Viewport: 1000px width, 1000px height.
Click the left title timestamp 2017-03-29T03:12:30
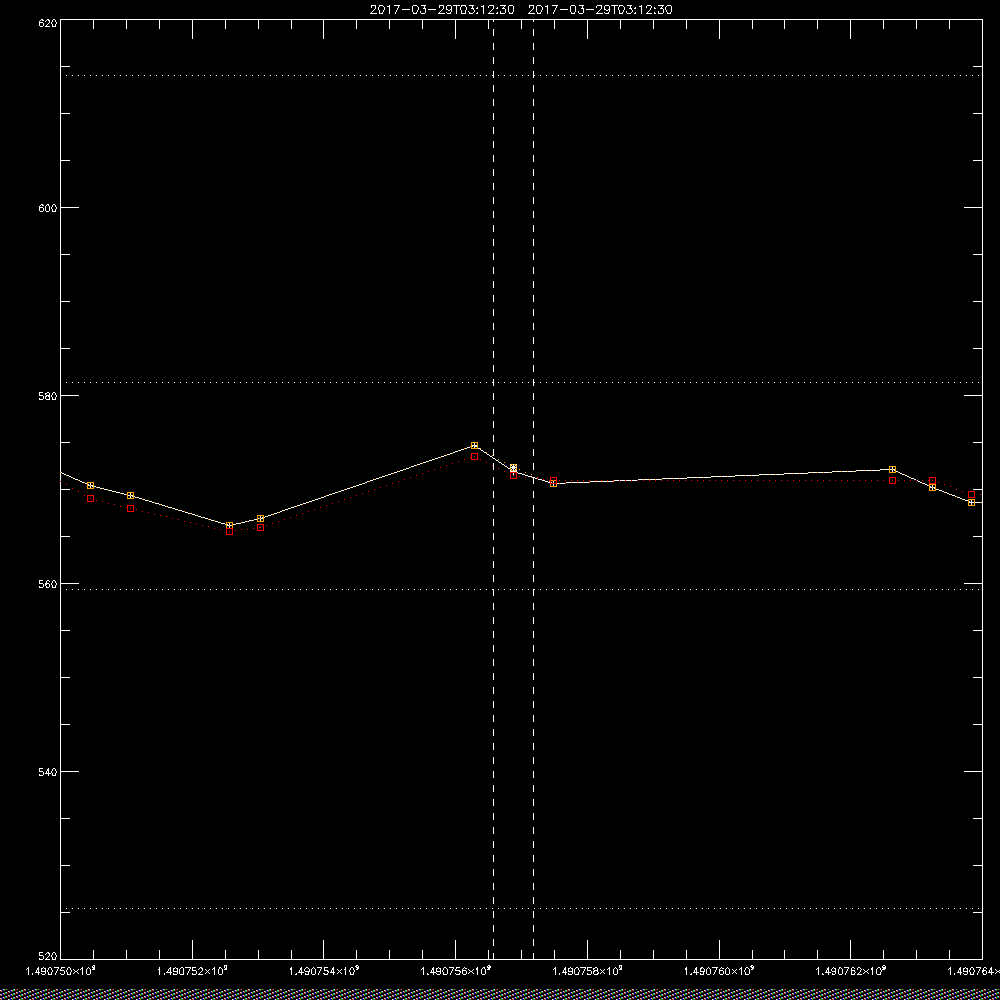pos(442,10)
